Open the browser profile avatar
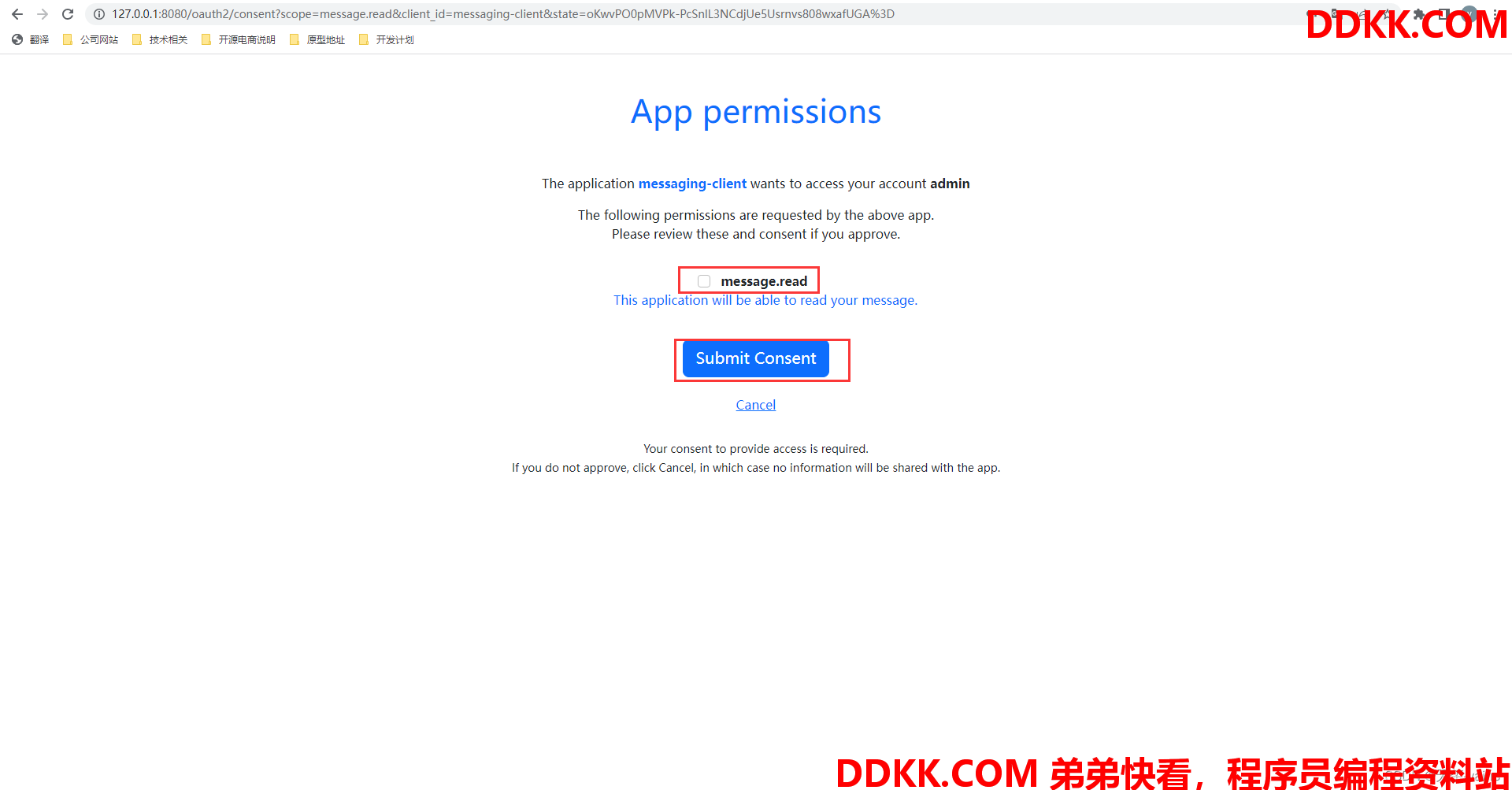Viewport: 1512px width, 790px height. coord(1469,14)
